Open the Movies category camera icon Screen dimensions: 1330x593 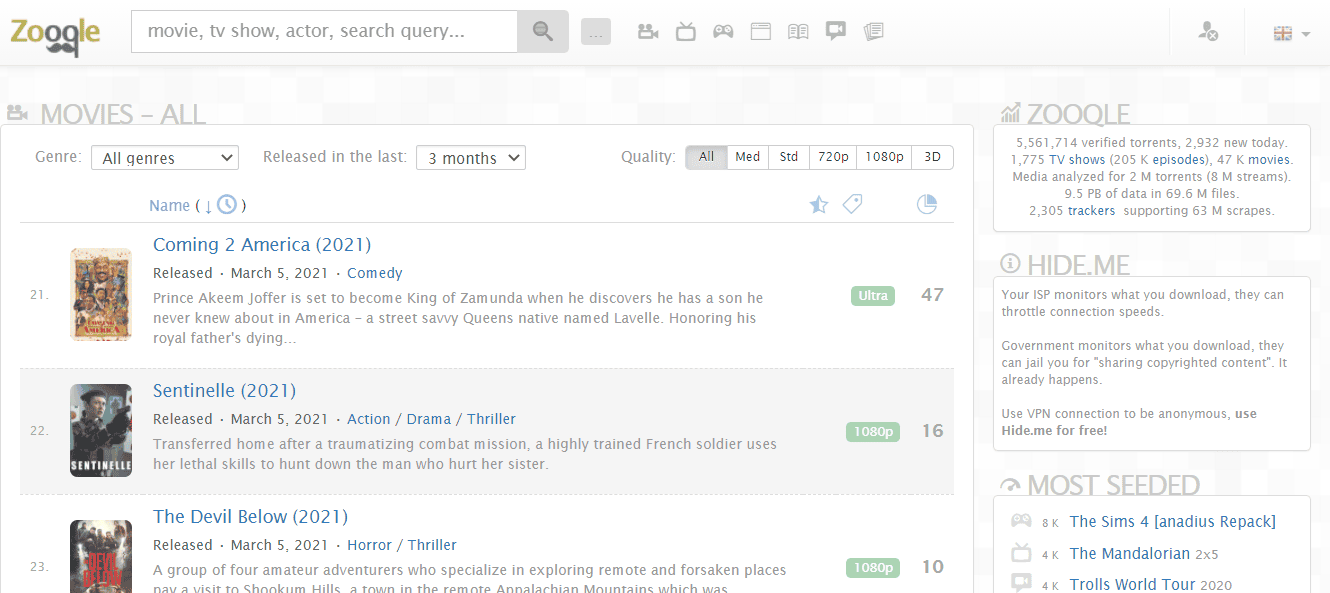[648, 32]
